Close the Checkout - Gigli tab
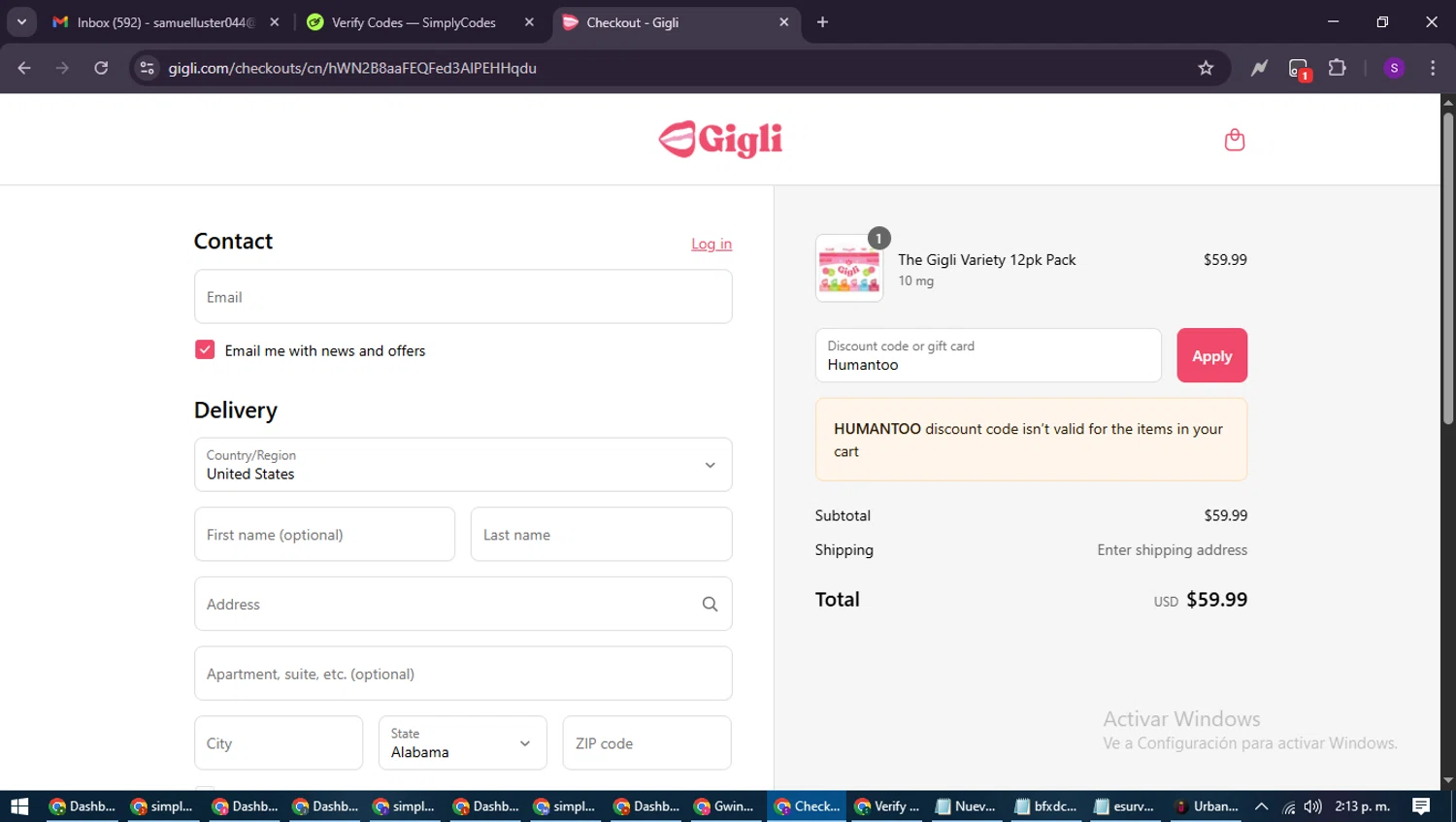This screenshot has height=822, width=1456. [x=784, y=22]
